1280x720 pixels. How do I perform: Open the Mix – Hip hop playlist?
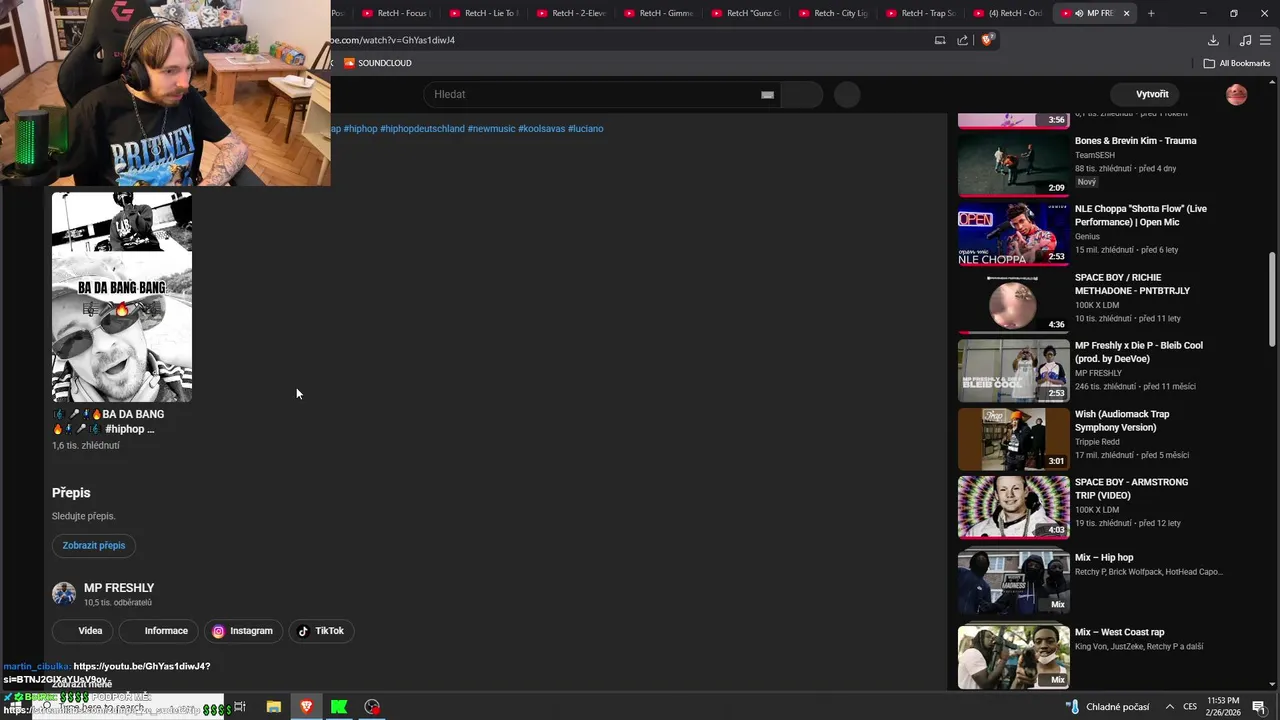[x=1104, y=558]
